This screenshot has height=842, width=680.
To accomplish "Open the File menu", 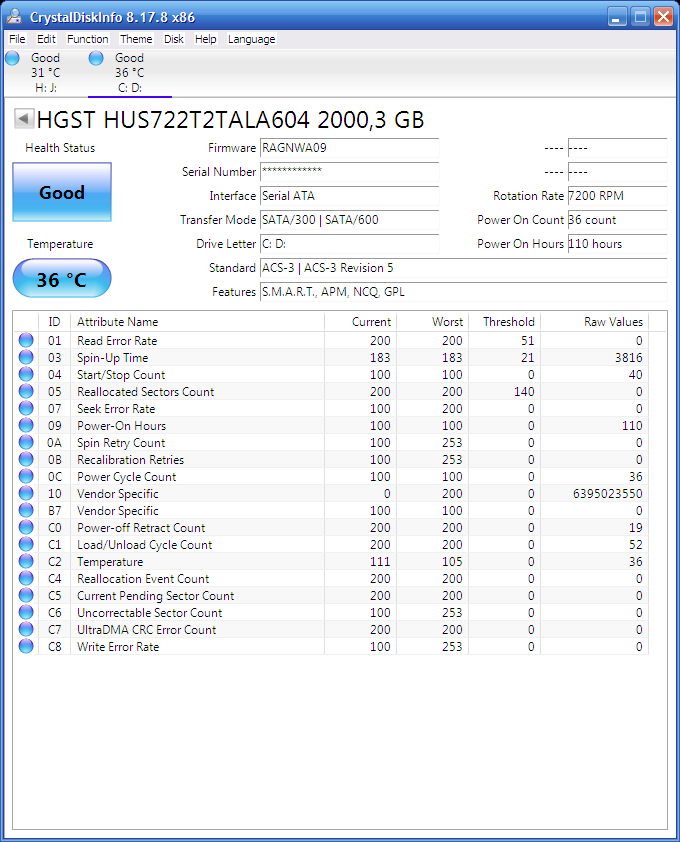I will click(x=17, y=39).
